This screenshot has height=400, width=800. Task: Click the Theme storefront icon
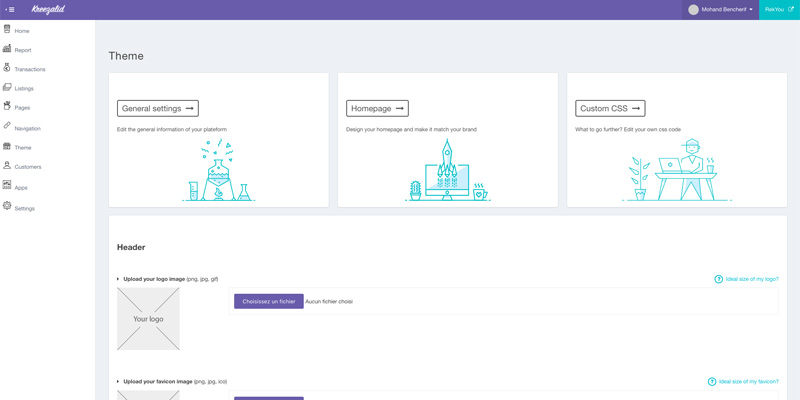click(7, 146)
